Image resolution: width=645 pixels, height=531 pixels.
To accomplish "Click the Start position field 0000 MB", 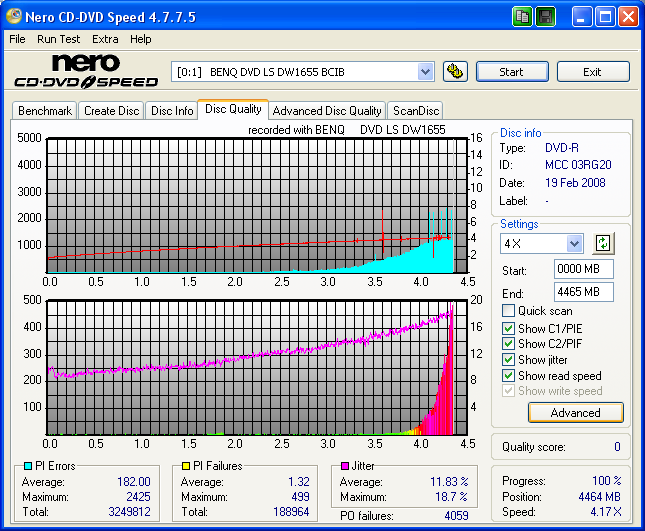I will 584,269.
